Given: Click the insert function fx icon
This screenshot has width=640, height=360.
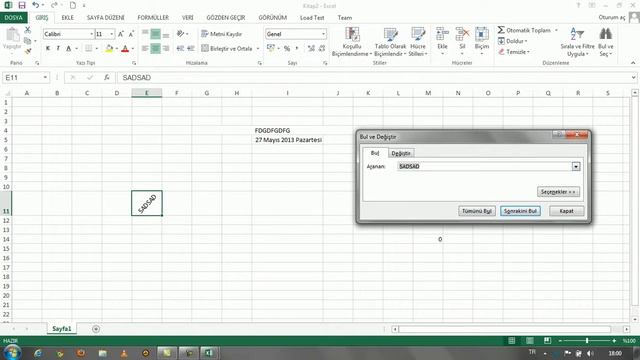Looking at the screenshot, I should (x=107, y=78).
